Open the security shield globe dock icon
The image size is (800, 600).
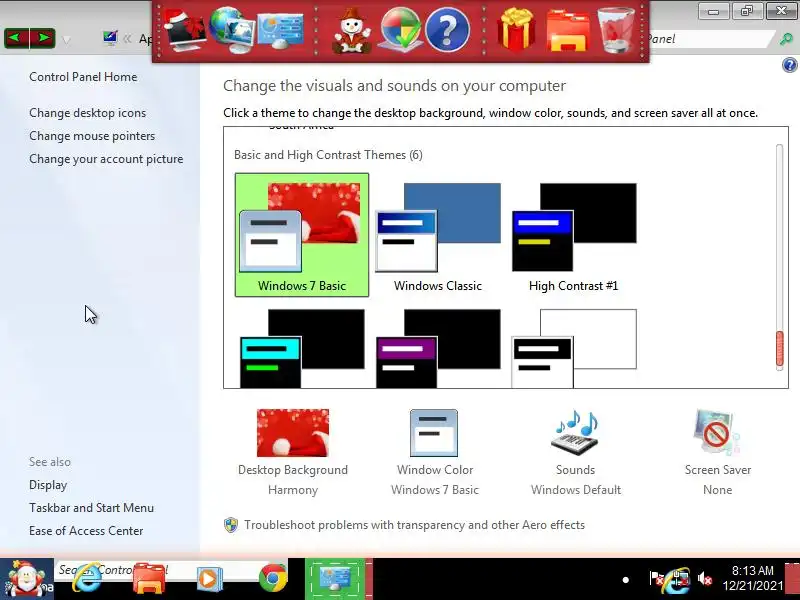tap(401, 31)
